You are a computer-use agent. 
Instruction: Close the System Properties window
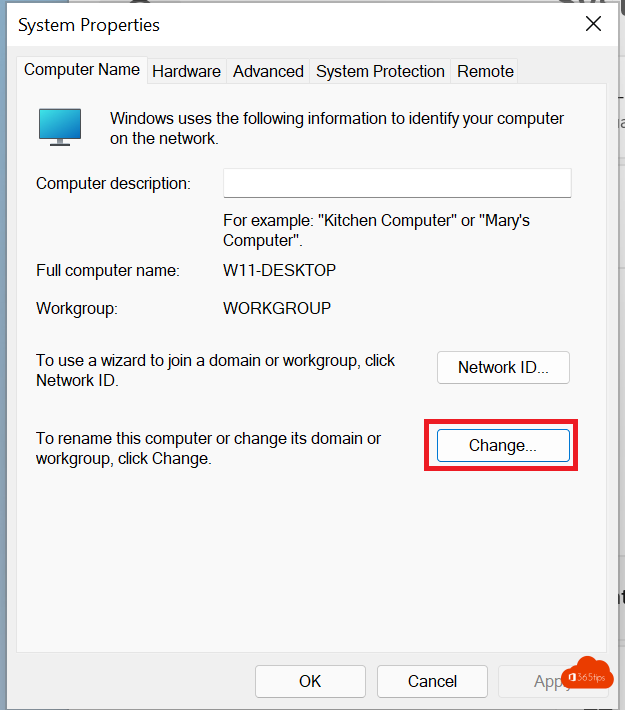click(x=593, y=24)
